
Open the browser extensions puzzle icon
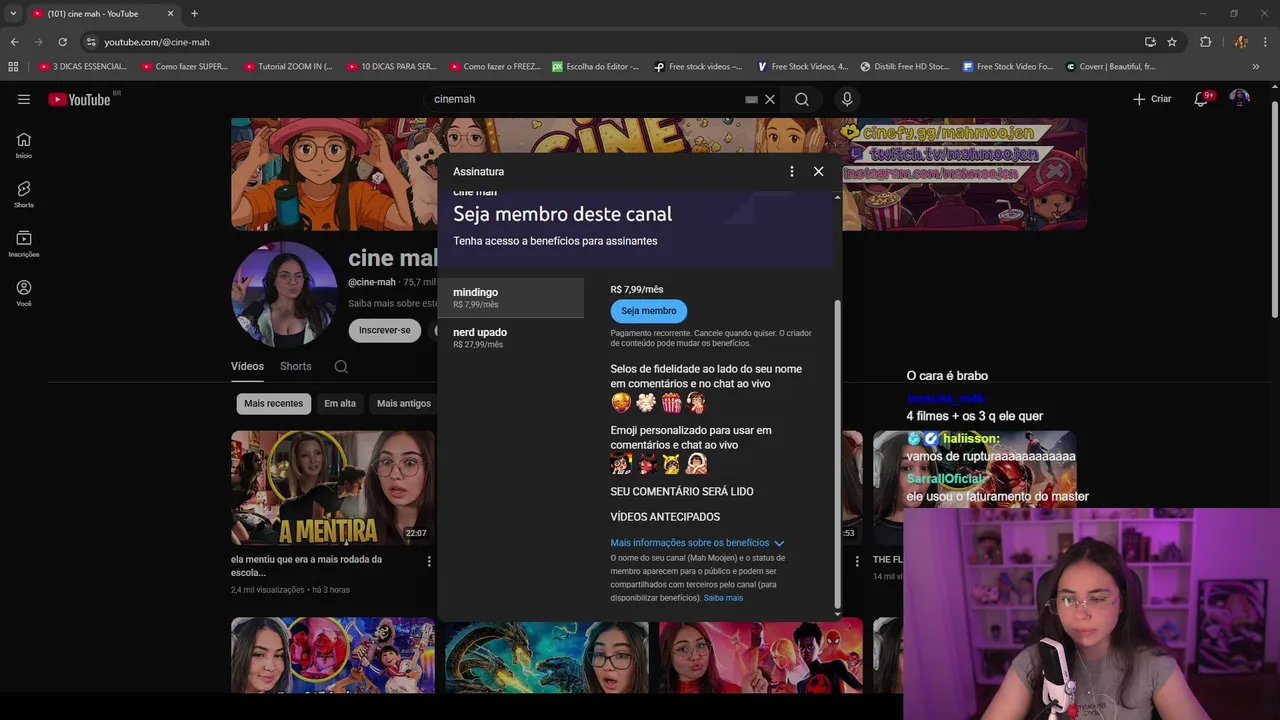tap(1205, 42)
